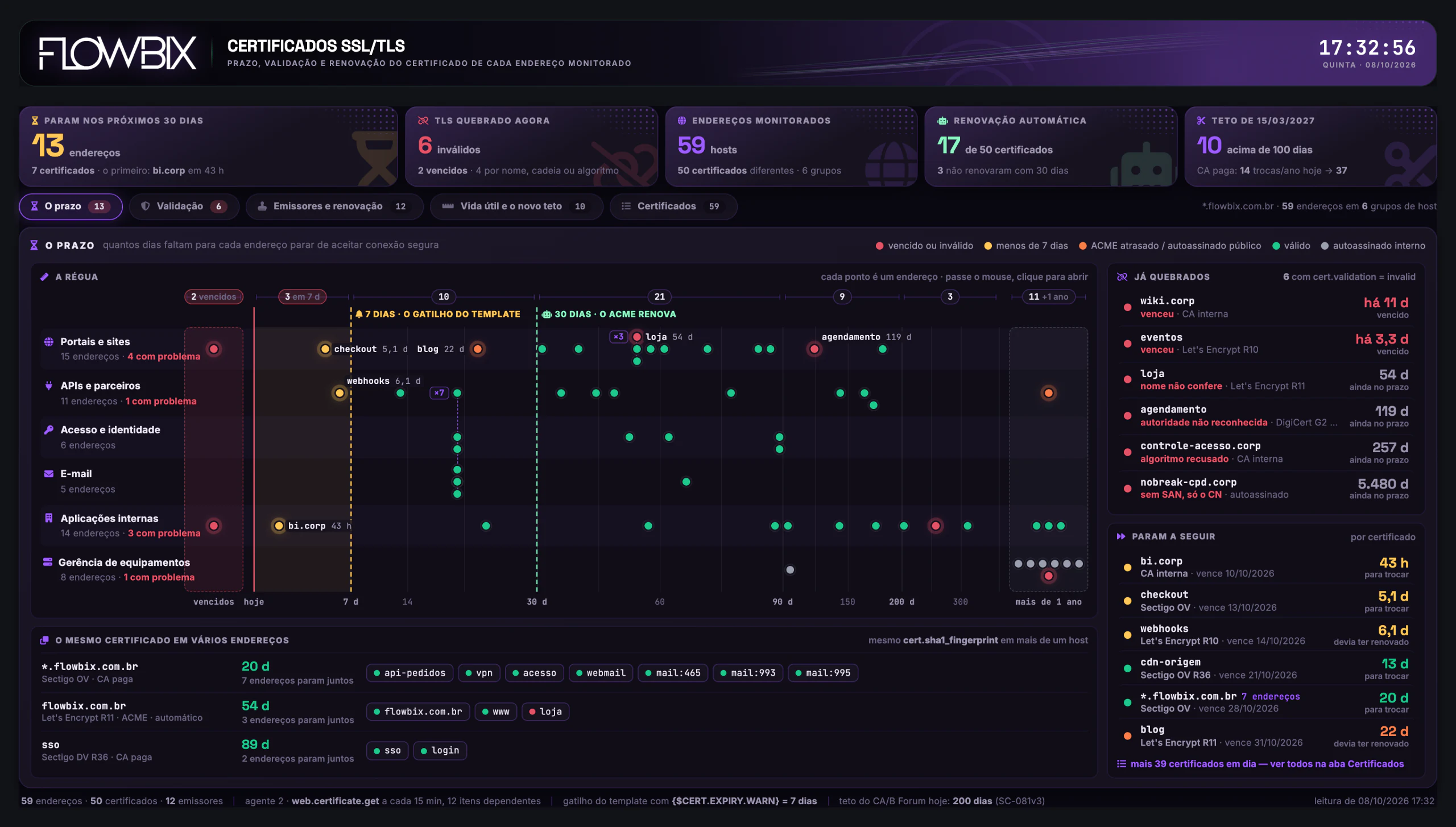Expand the ×3 cluster near loja

point(618,337)
